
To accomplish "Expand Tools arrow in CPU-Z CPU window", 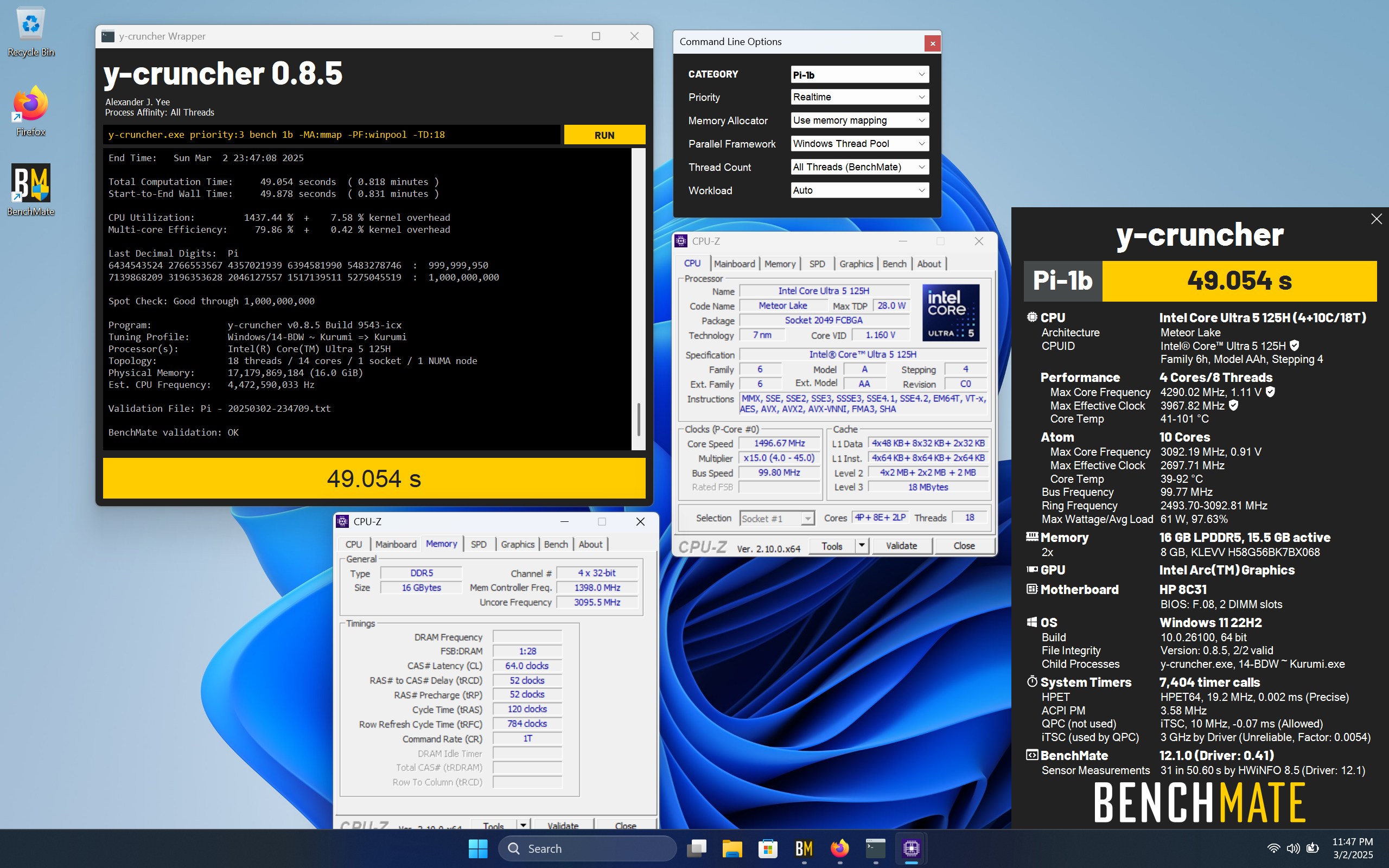I will pyautogui.click(x=862, y=545).
